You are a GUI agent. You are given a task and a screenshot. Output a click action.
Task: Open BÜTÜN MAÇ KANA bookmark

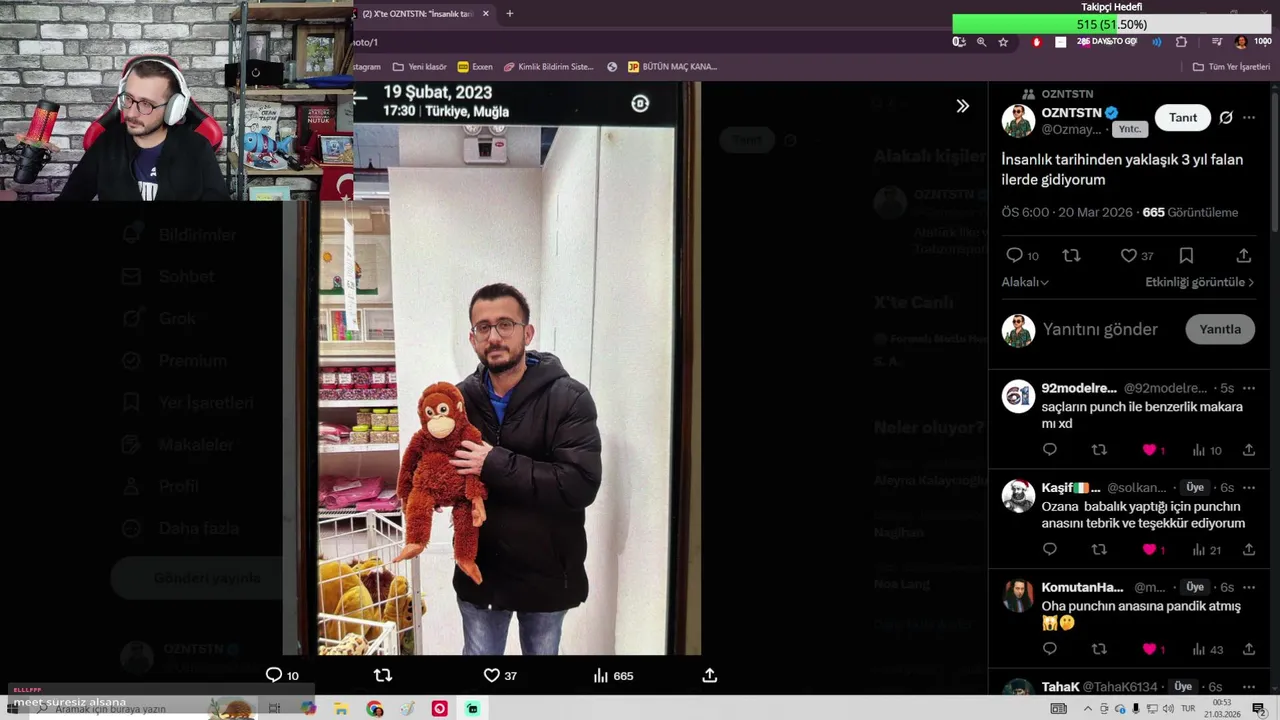coord(672,67)
